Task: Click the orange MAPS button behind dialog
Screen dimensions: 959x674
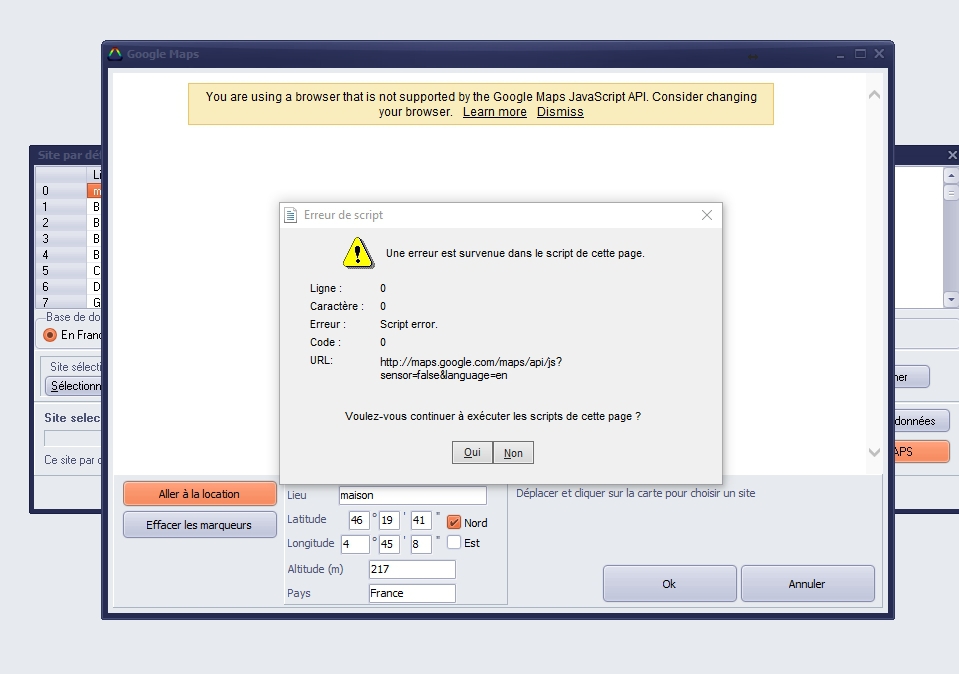Action: click(x=922, y=452)
